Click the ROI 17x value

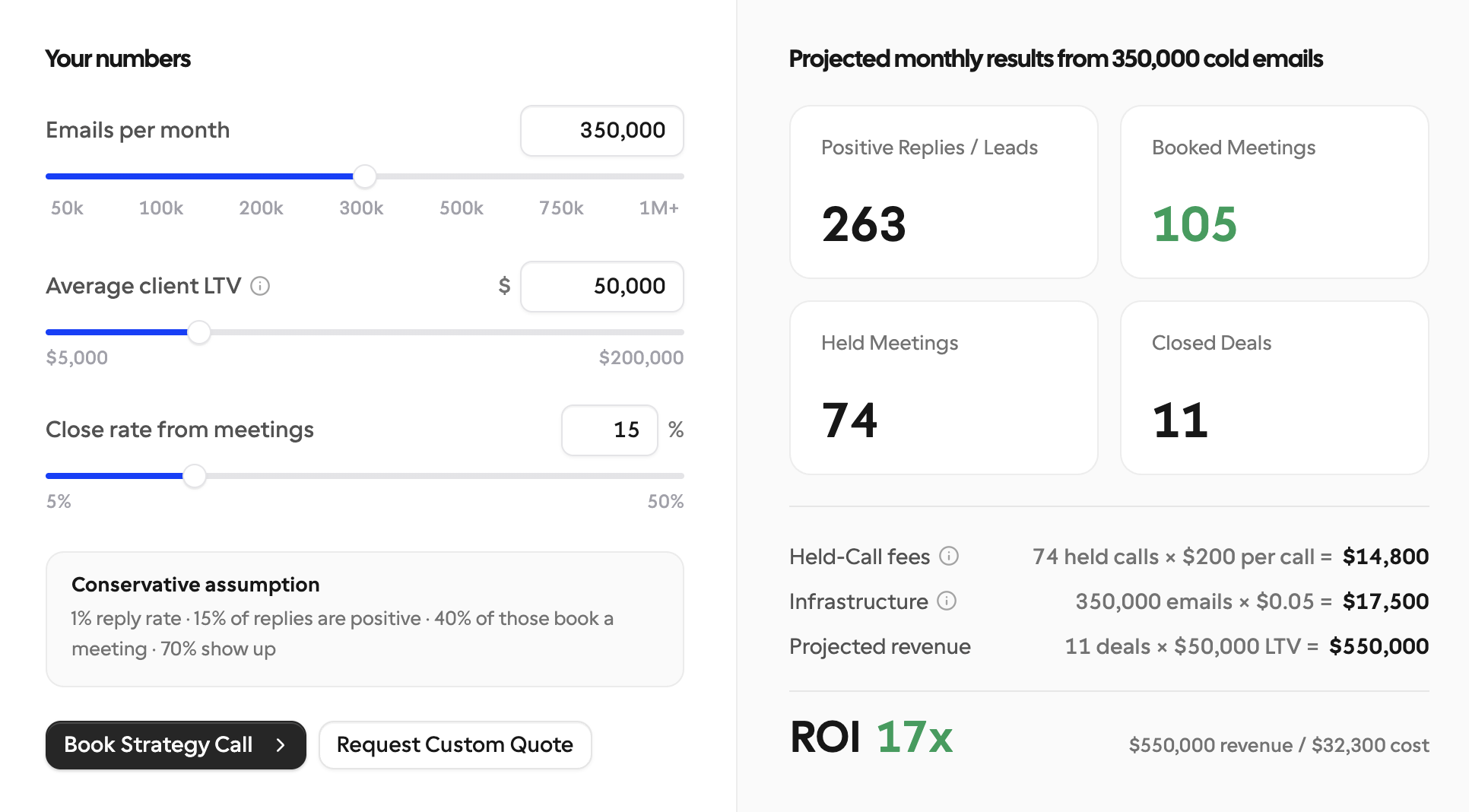914,737
